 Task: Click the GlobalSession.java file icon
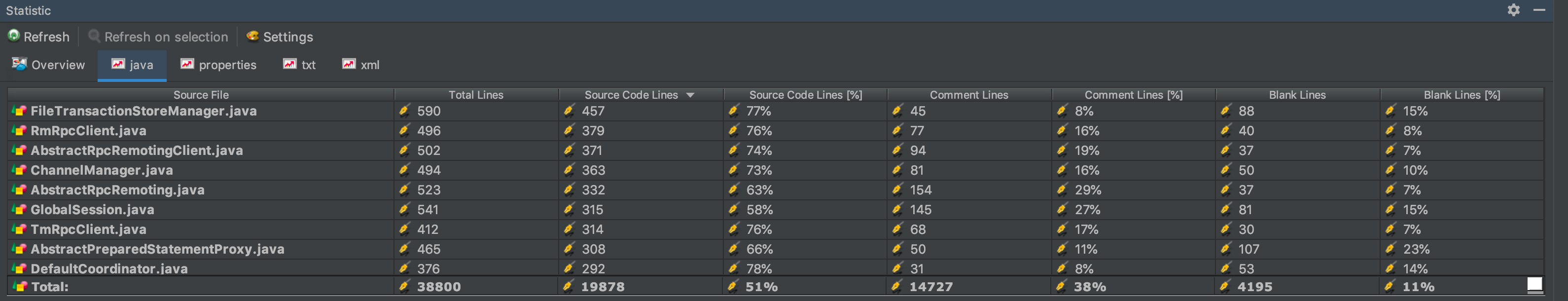pyautogui.click(x=20, y=210)
